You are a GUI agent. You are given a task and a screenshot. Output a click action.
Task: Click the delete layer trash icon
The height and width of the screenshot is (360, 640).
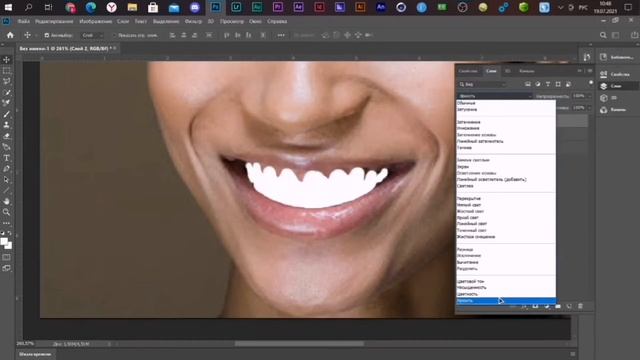(x=580, y=306)
